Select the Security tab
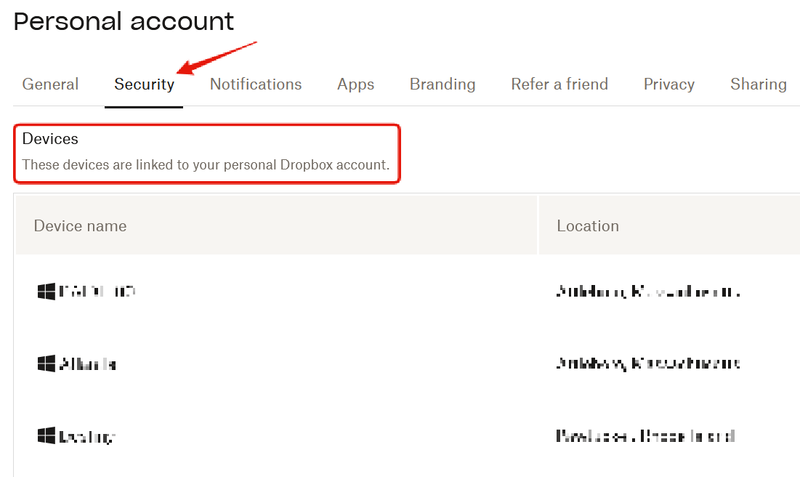This screenshot has height=477, width=800. pyautogui.click(x=144, y=84)
